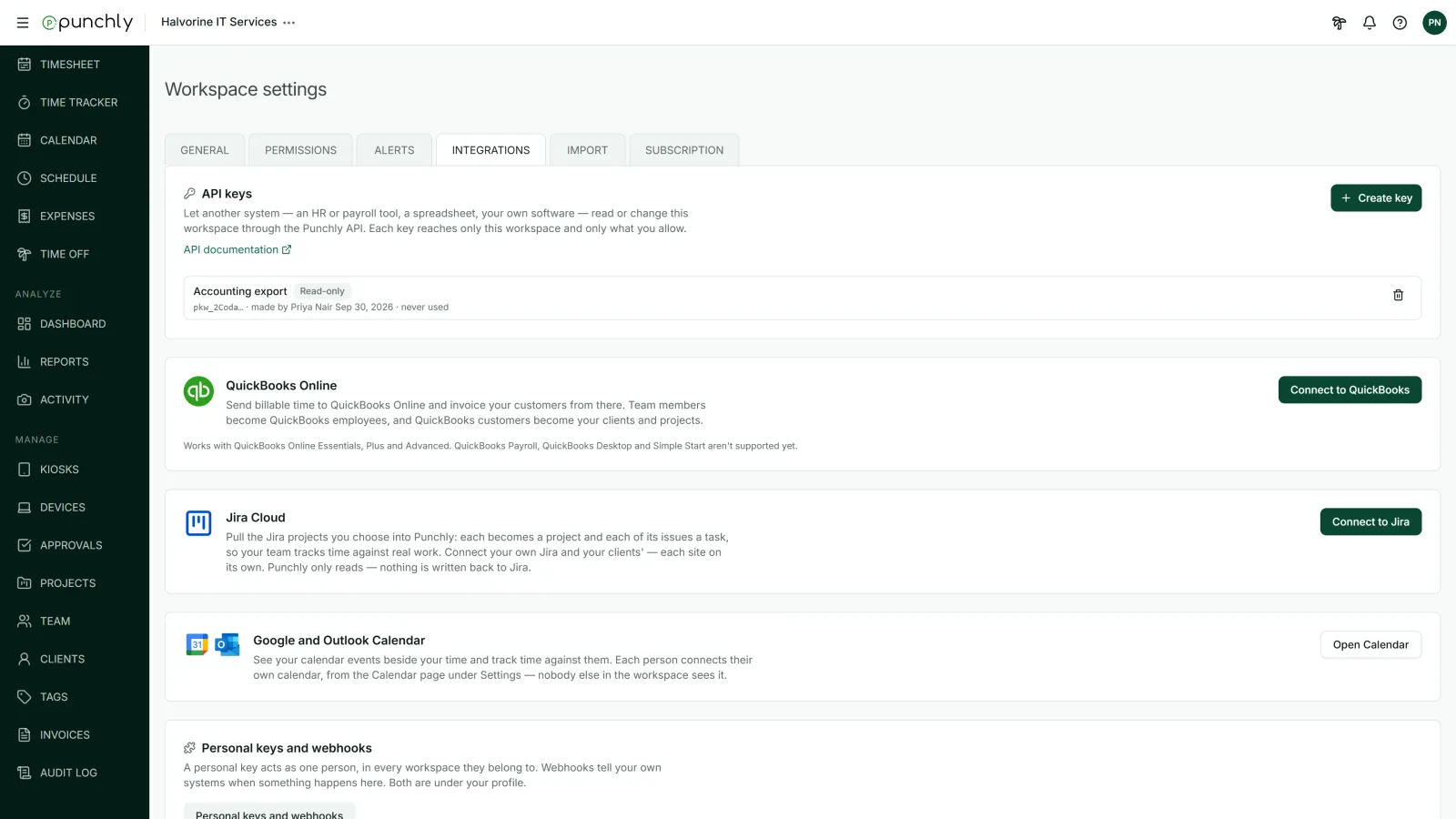Click Connect to QuickBooks
Viewport: 1456px width, 819px height.
click(x=1350, y=389)
